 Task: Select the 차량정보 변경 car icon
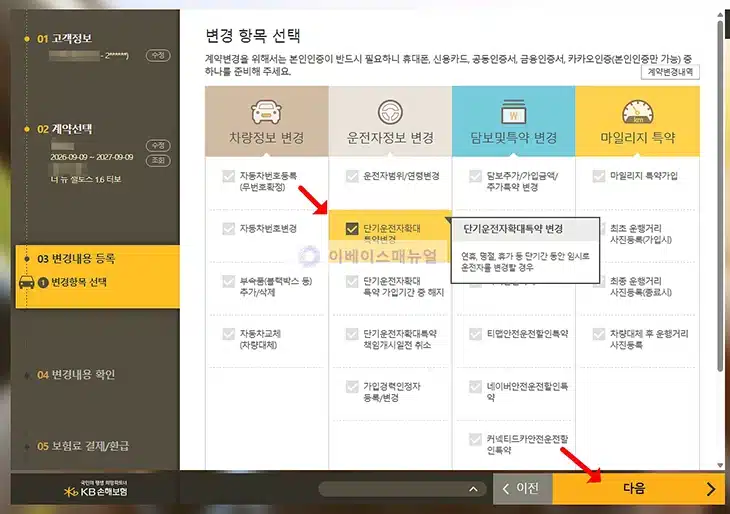(x=266, y=112)
